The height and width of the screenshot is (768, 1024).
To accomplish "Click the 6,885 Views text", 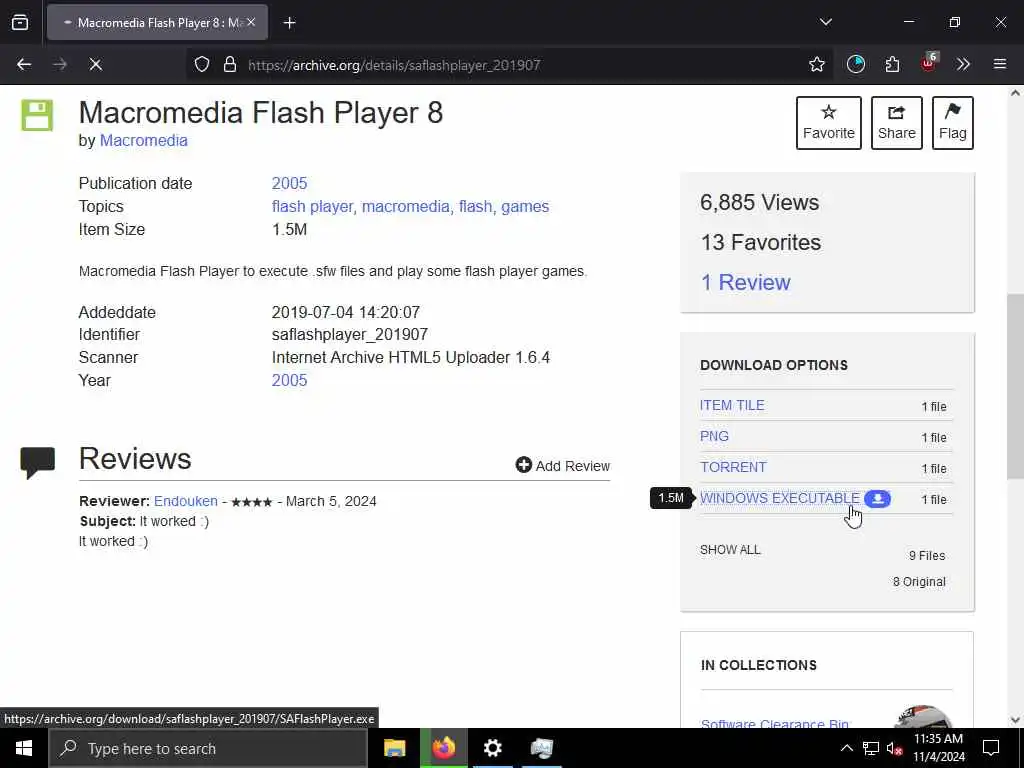I will (760, 202).
